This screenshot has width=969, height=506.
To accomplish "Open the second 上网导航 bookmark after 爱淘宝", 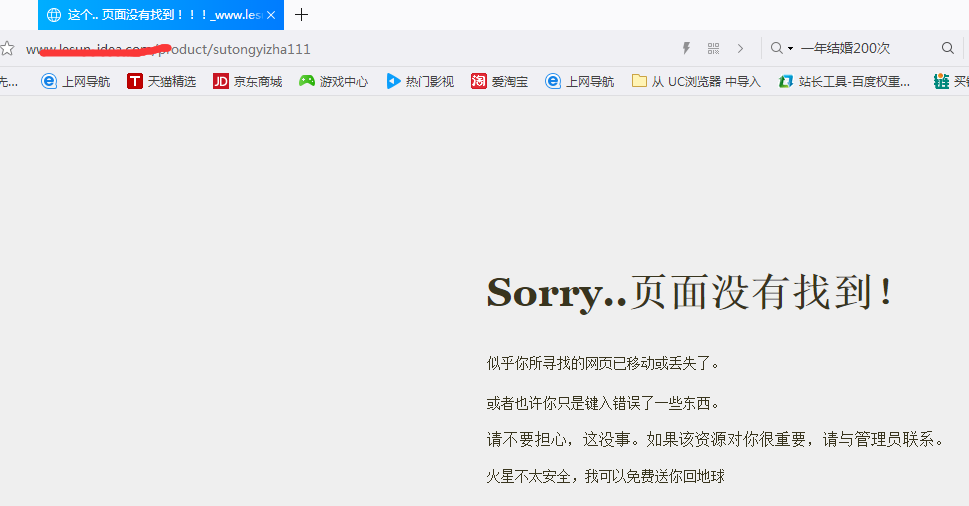I will (x=580, y=81).
